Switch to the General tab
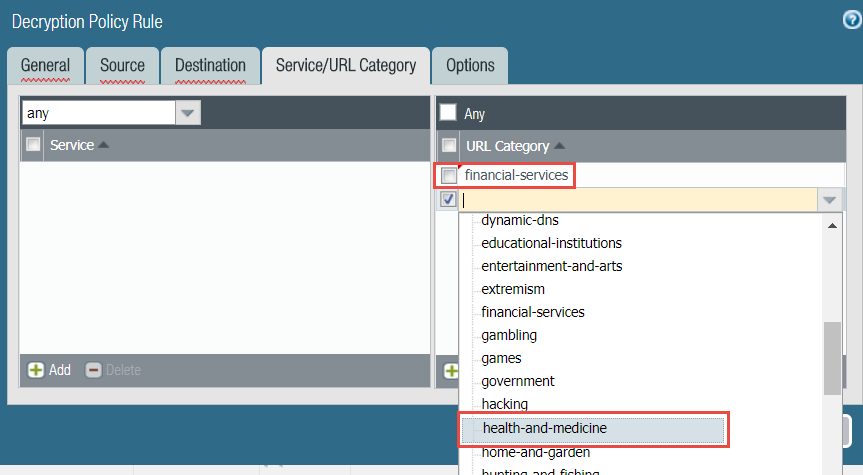The height and width of the screenshot is (475, 863). tap(45, 66)
